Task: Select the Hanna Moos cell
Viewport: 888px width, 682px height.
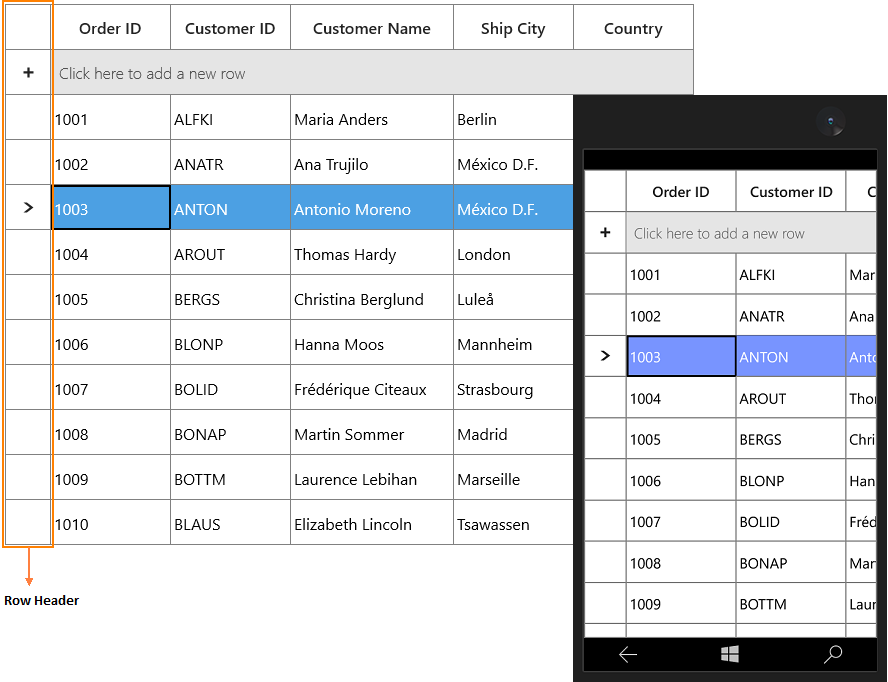Action: click(x=372, y=342)
